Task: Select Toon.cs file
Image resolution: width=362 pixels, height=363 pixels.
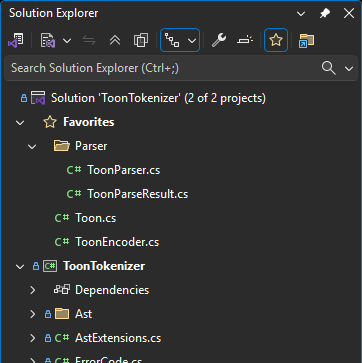Action: (x=96, y=218)
